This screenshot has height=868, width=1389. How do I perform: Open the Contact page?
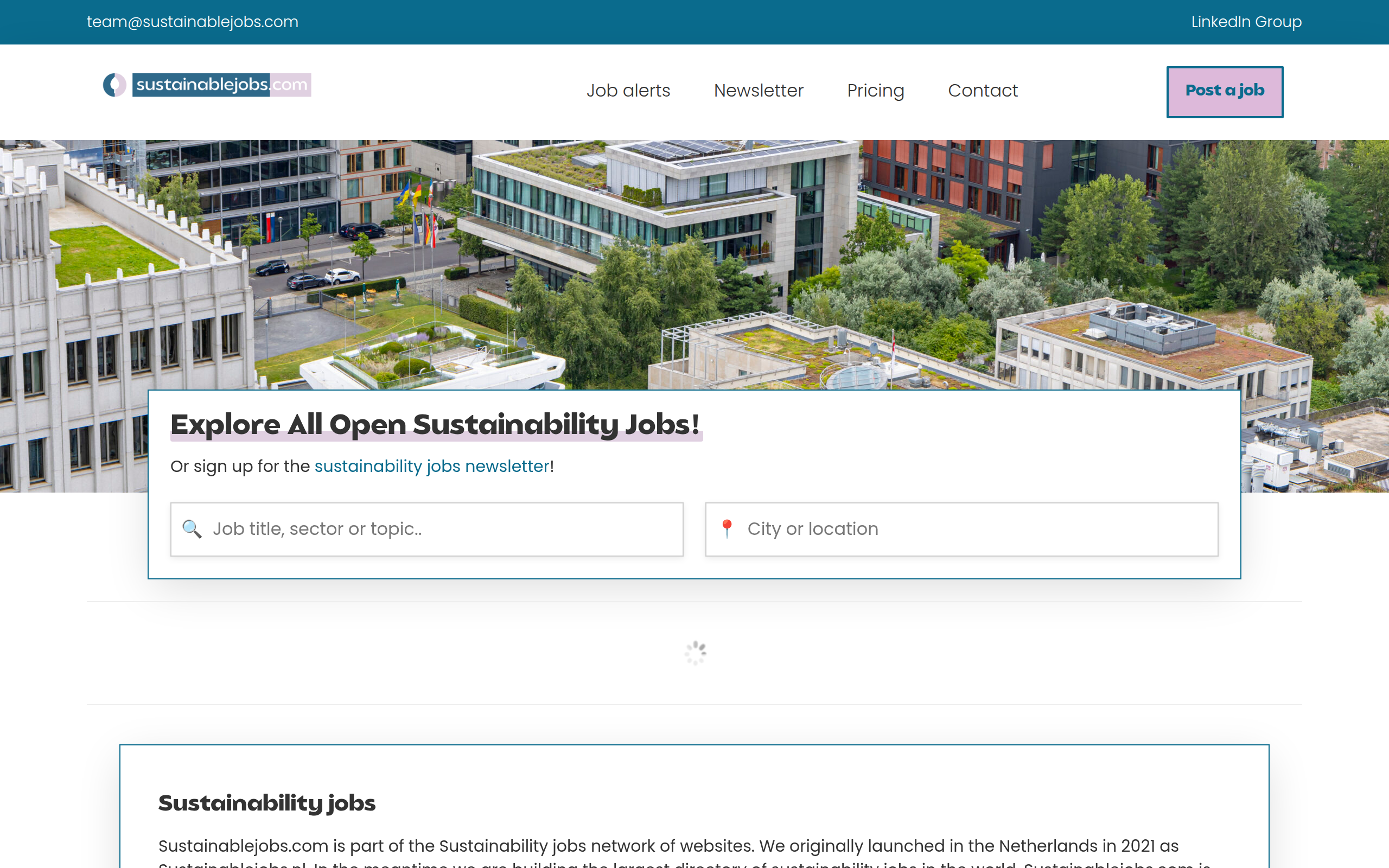983,91
